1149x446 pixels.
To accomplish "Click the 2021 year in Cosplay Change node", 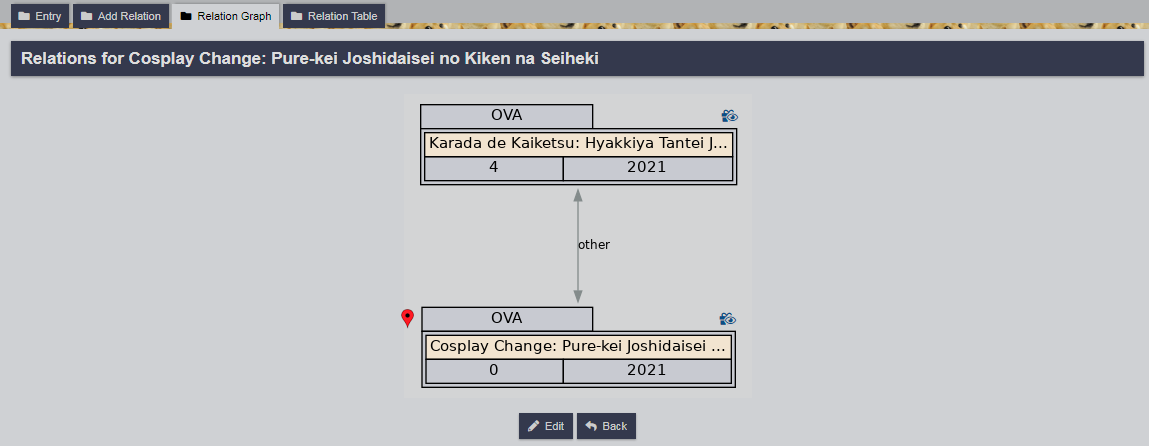I will (646, 370).
